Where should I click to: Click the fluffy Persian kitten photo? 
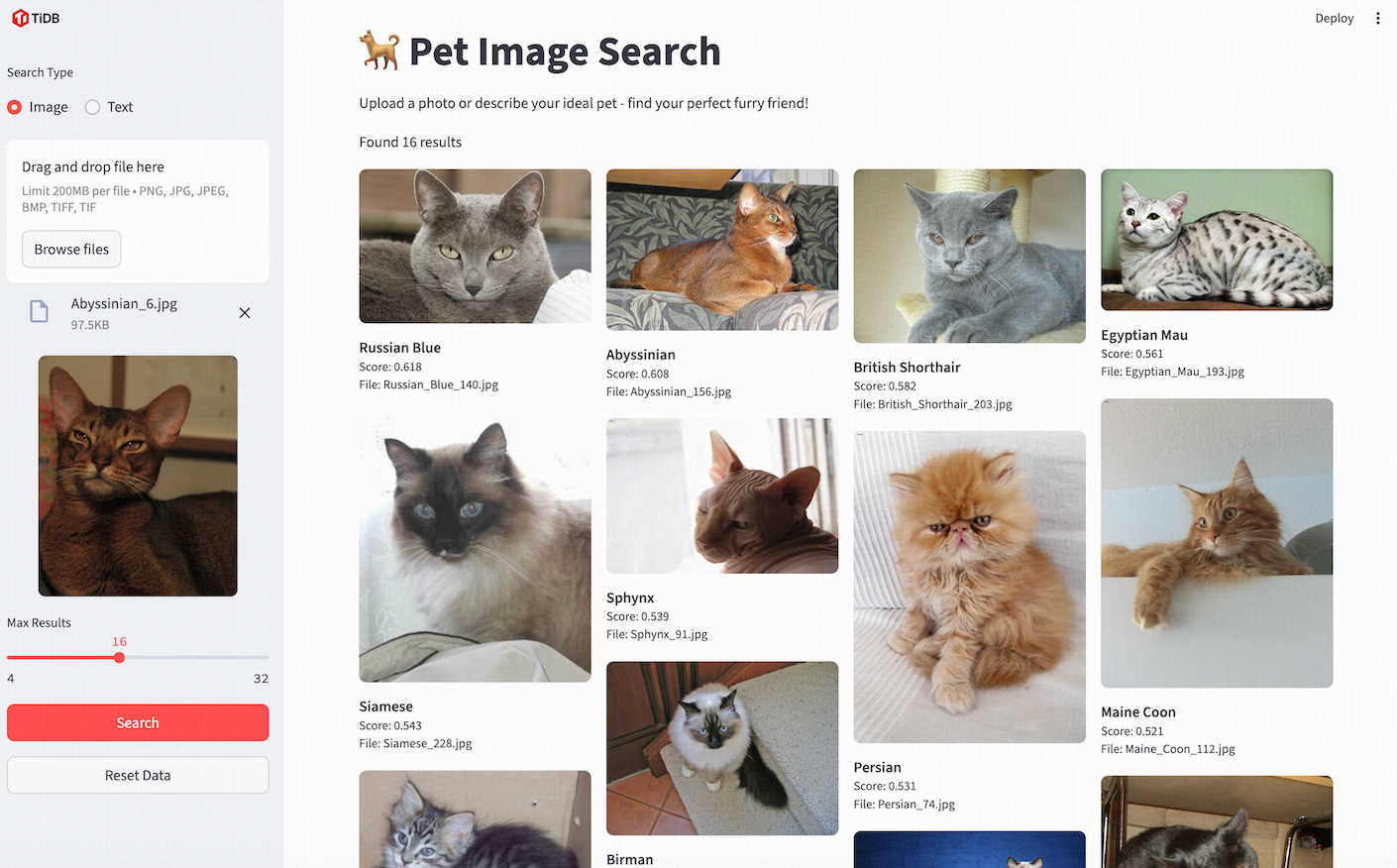point(969,585)
